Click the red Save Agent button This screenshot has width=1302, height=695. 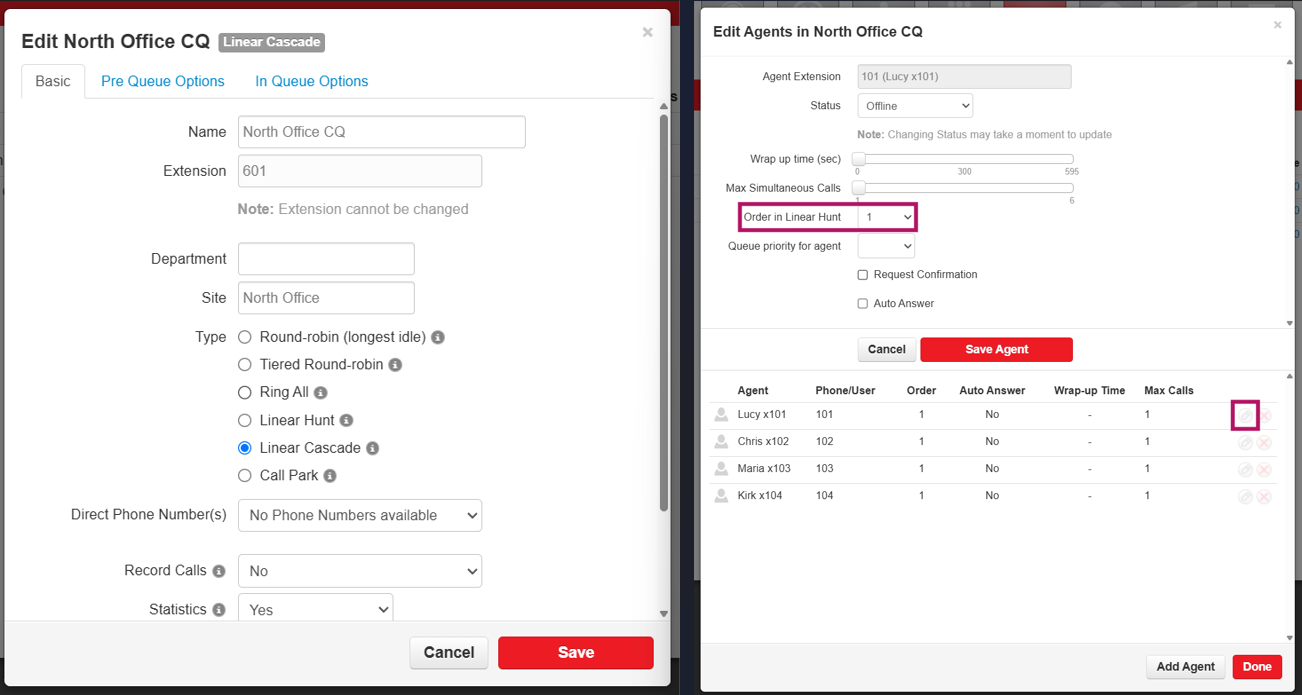996,349
